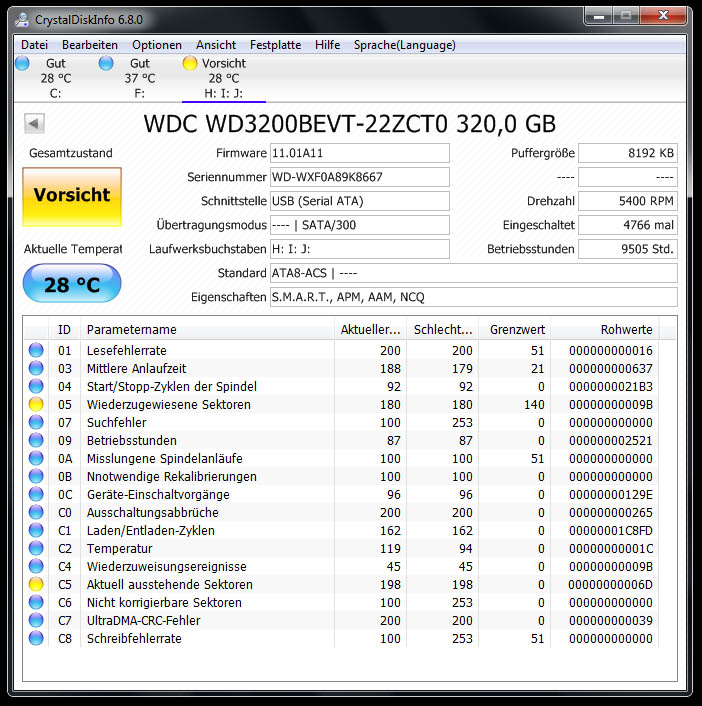This screenshot has width=702, height=706.
Task: Click the Parametername column header
Action: coord(207,330)
